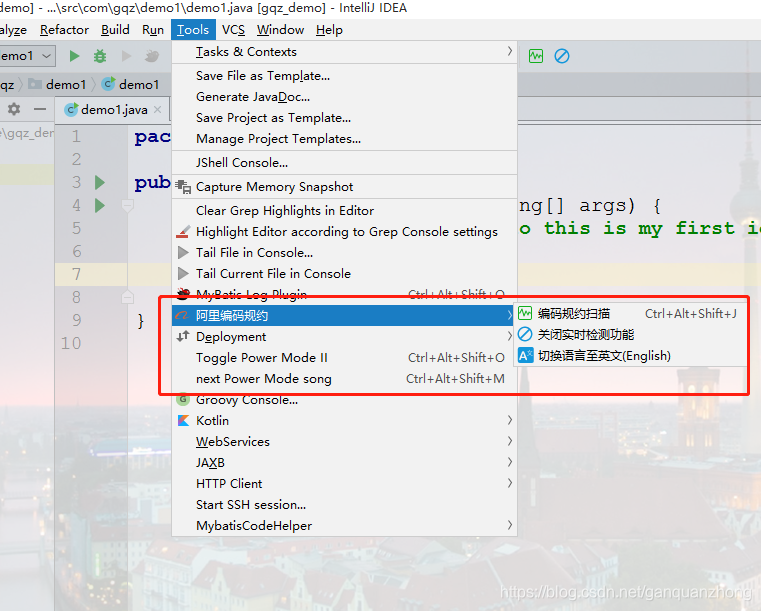Click the run gutter arrow on line 3

(100, 182)
